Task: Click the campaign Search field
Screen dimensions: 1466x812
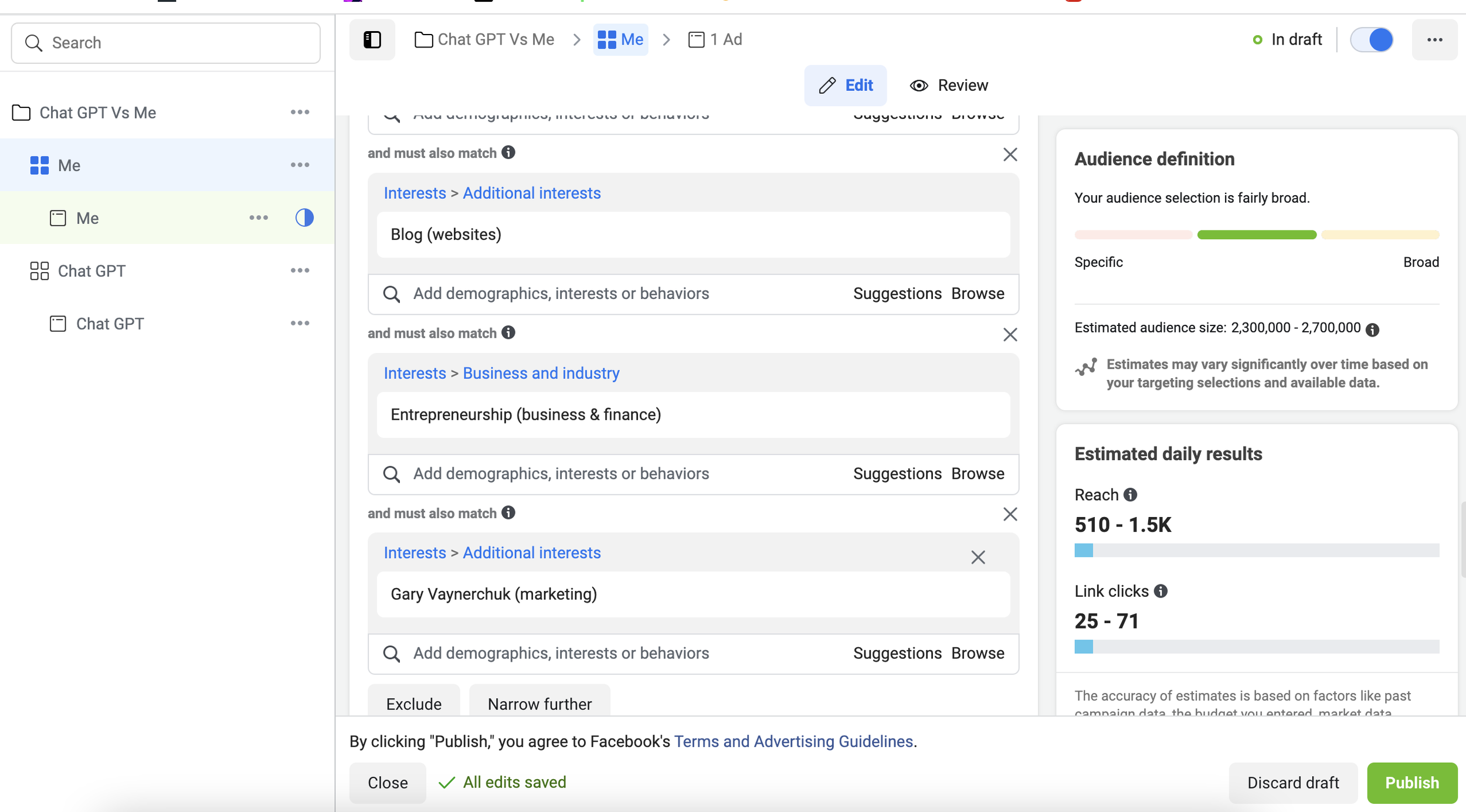Action: click(x=166, y=43)
